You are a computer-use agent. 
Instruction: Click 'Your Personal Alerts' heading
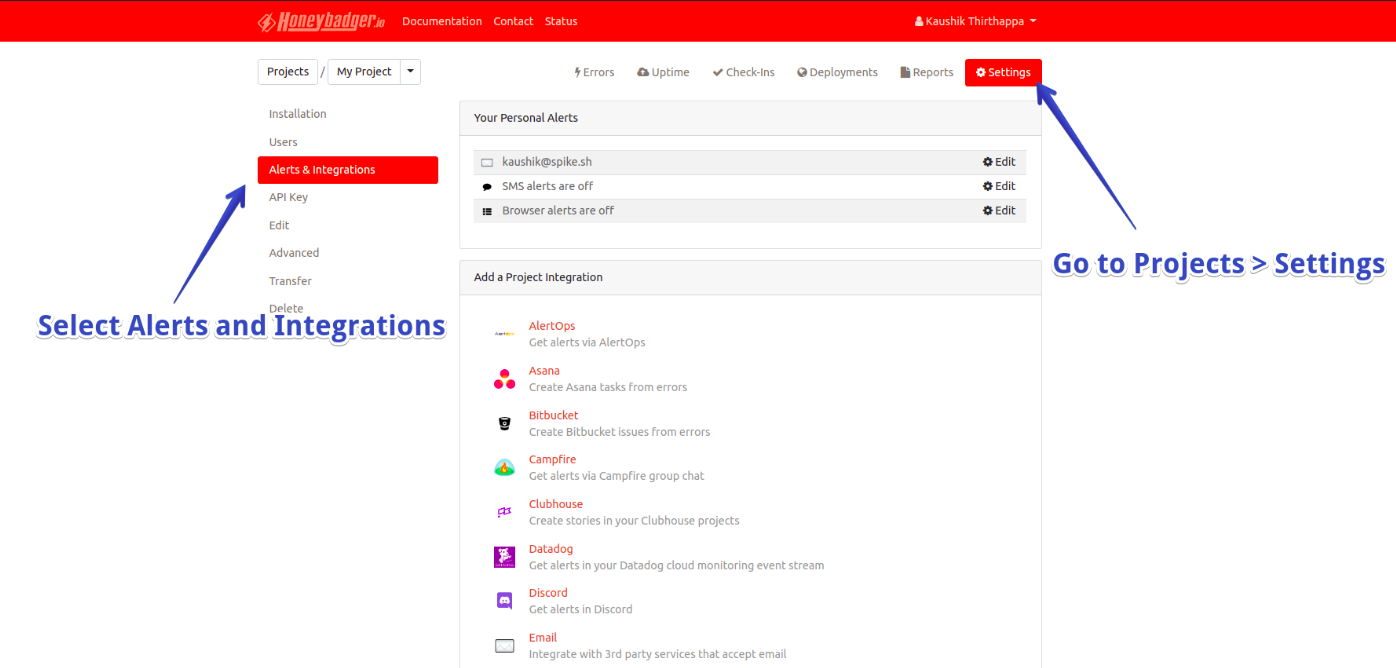tap(526, 118)
